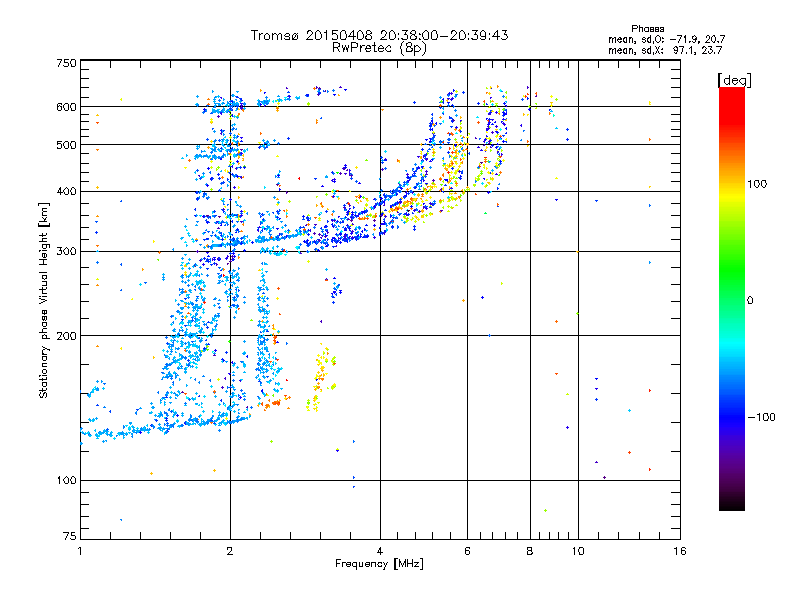
Task: Select the 'mean, sd,O: -71.9, 20.7' line
Action: click(666, 39)
